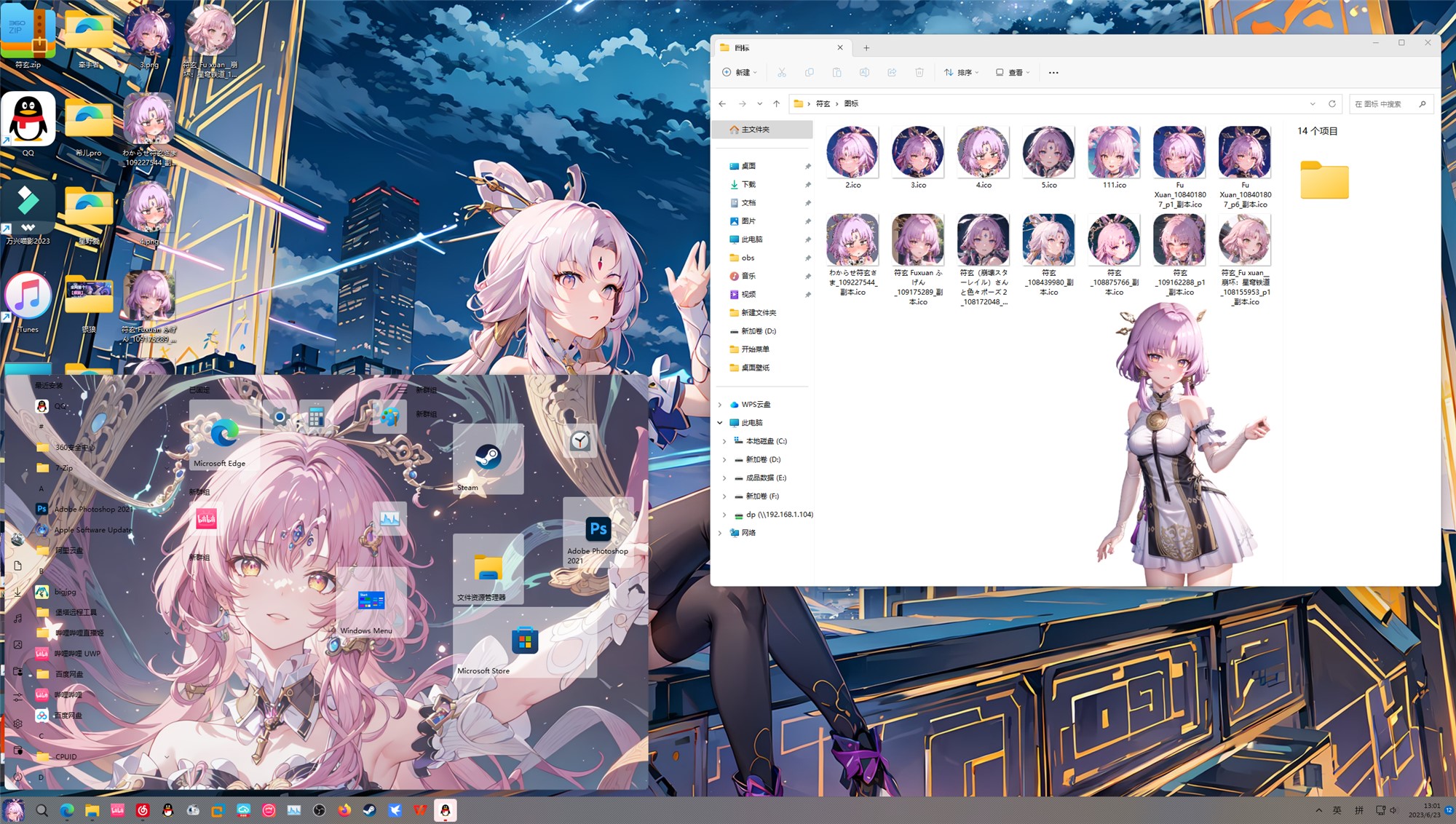Screen dimensions: 1456x824
Task: Open the 查看 (View) dropdown menu
Action: coord(1013,73)
